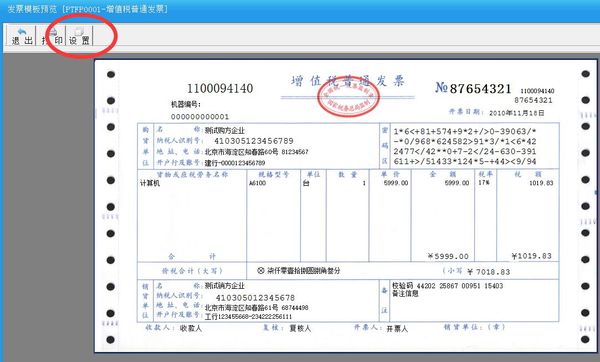Open the 设置 settings toolbar icon
This screenshot has width=600, height=362.
tap(79, 36)
